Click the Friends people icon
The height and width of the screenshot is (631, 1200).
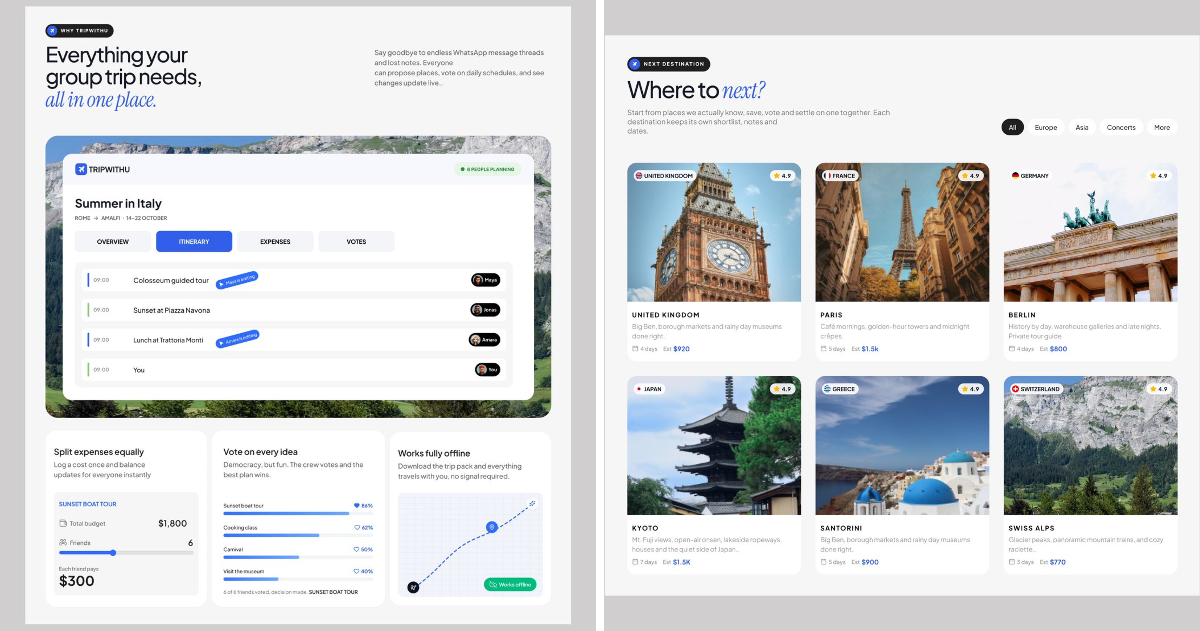(x=63, y=543)
